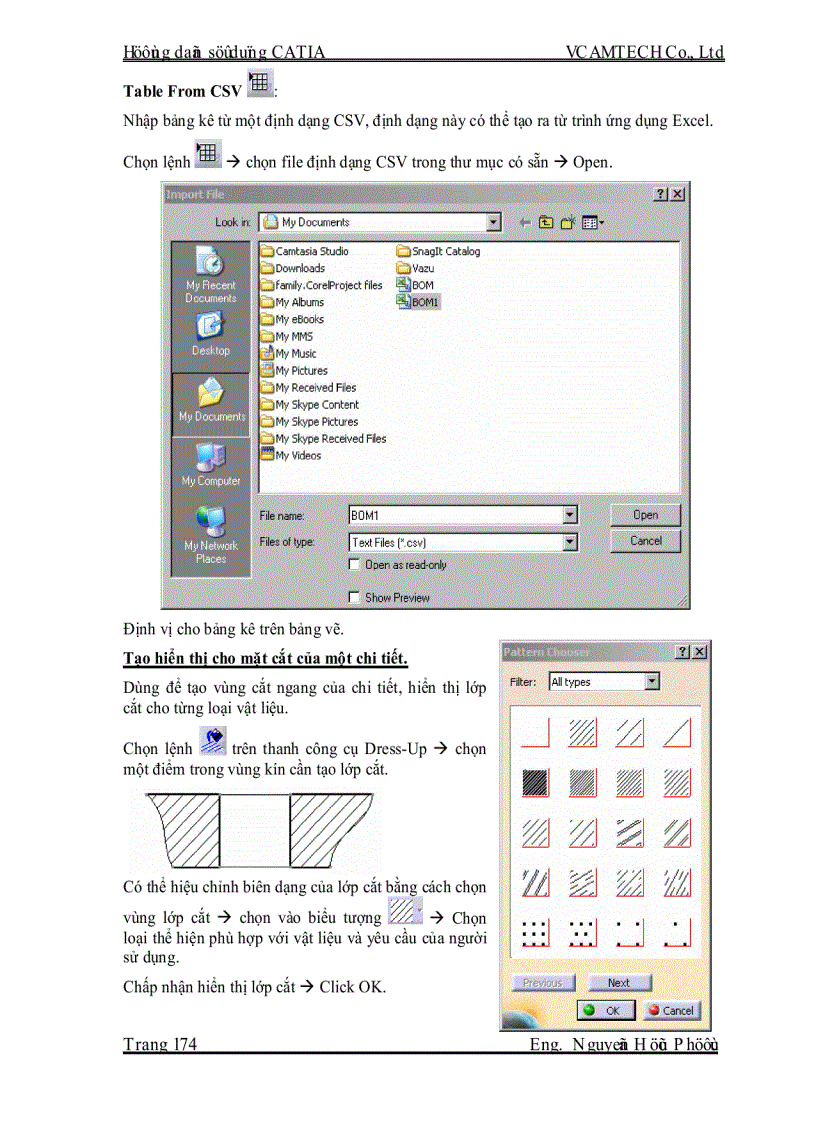
Task: Click the Open button
Action: pyautogui.click(x=645, y=514)
